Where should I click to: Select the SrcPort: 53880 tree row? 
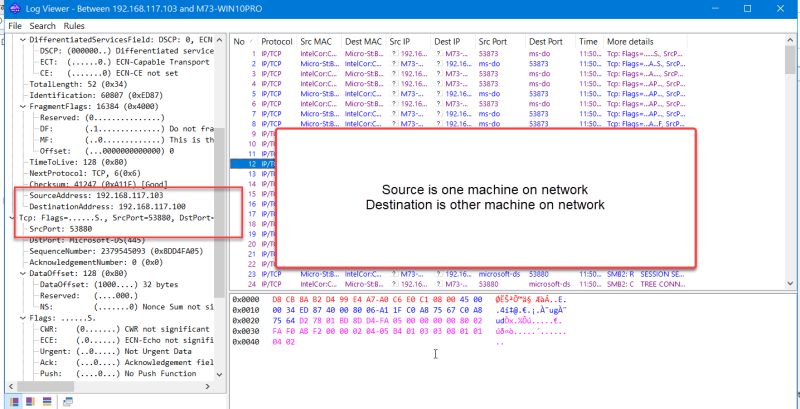tap(61, 229)
